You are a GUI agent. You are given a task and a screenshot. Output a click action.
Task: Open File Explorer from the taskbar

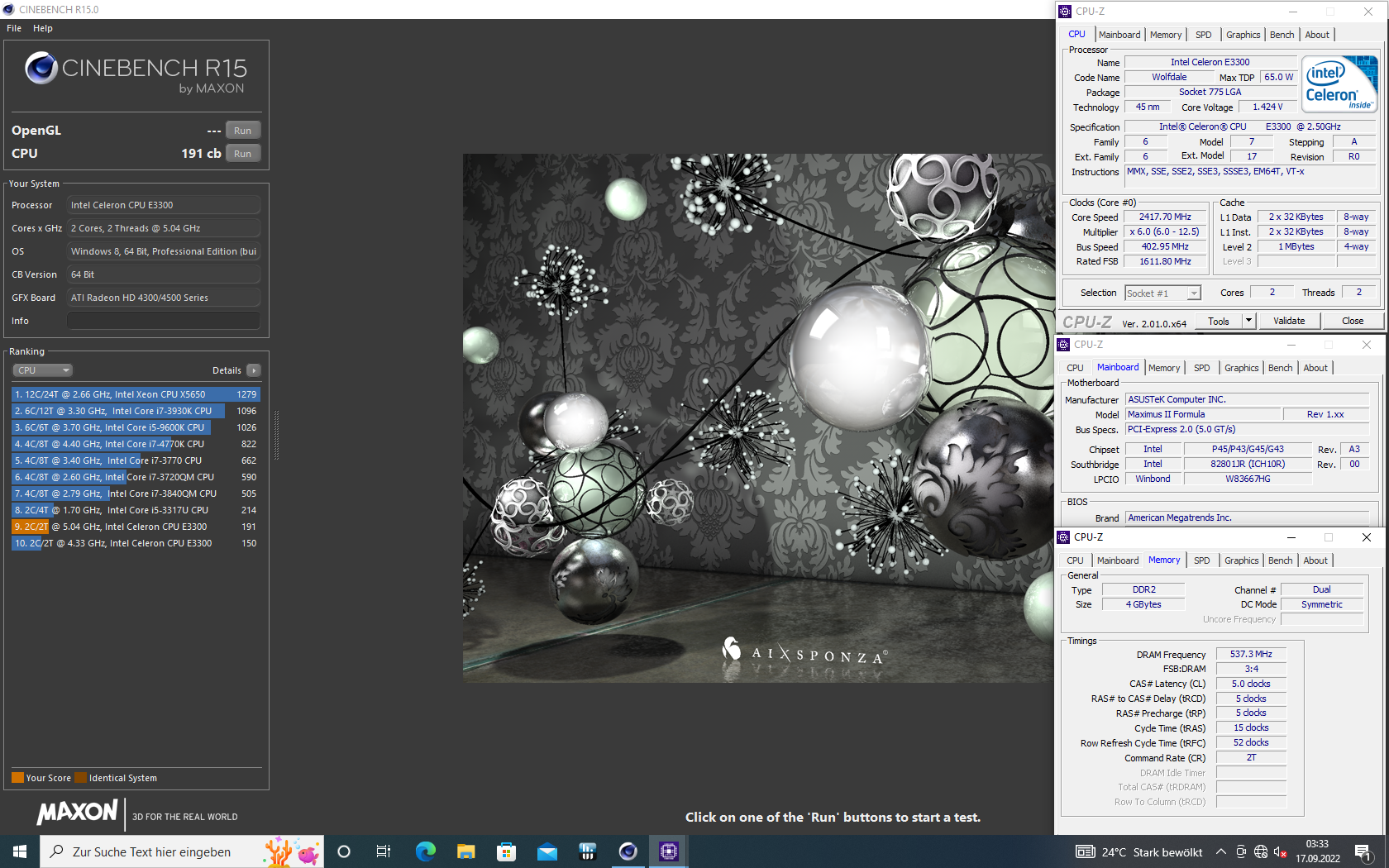[465, 851]
